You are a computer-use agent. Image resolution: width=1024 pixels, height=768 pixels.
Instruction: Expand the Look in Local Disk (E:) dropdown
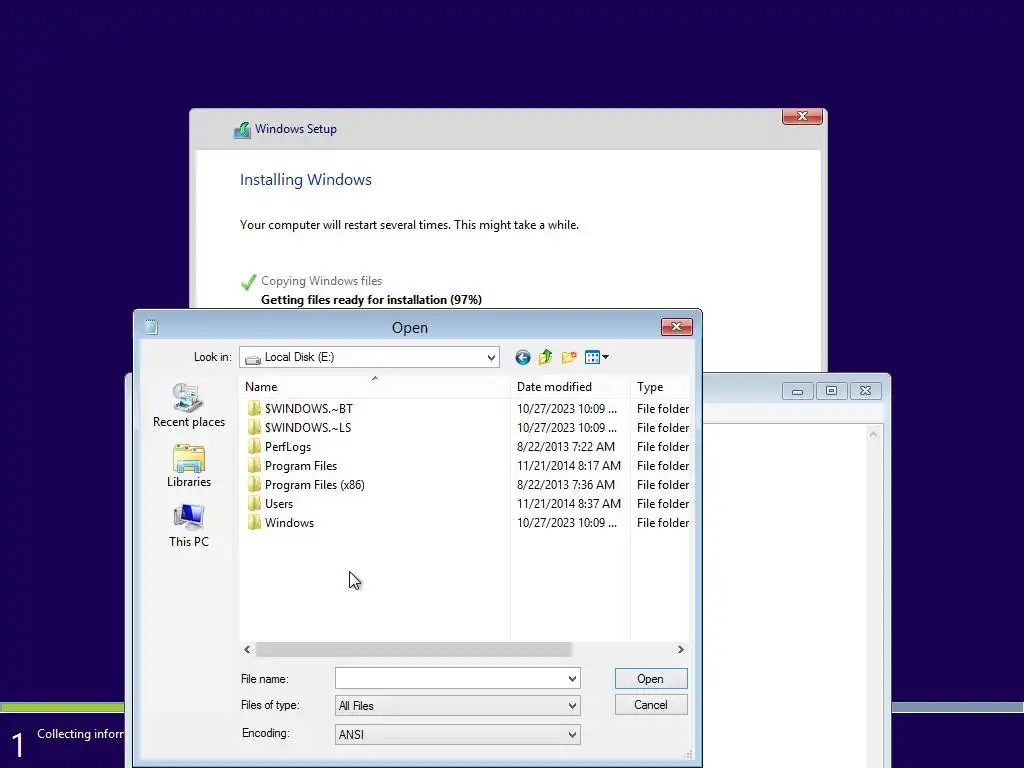point(491,357)
